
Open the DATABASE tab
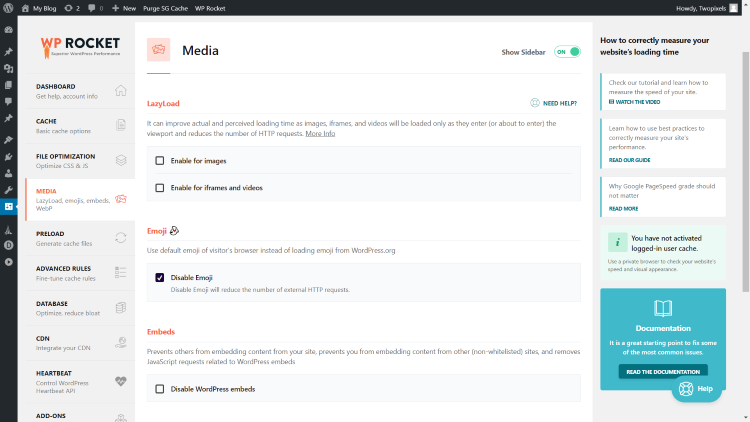80,308
